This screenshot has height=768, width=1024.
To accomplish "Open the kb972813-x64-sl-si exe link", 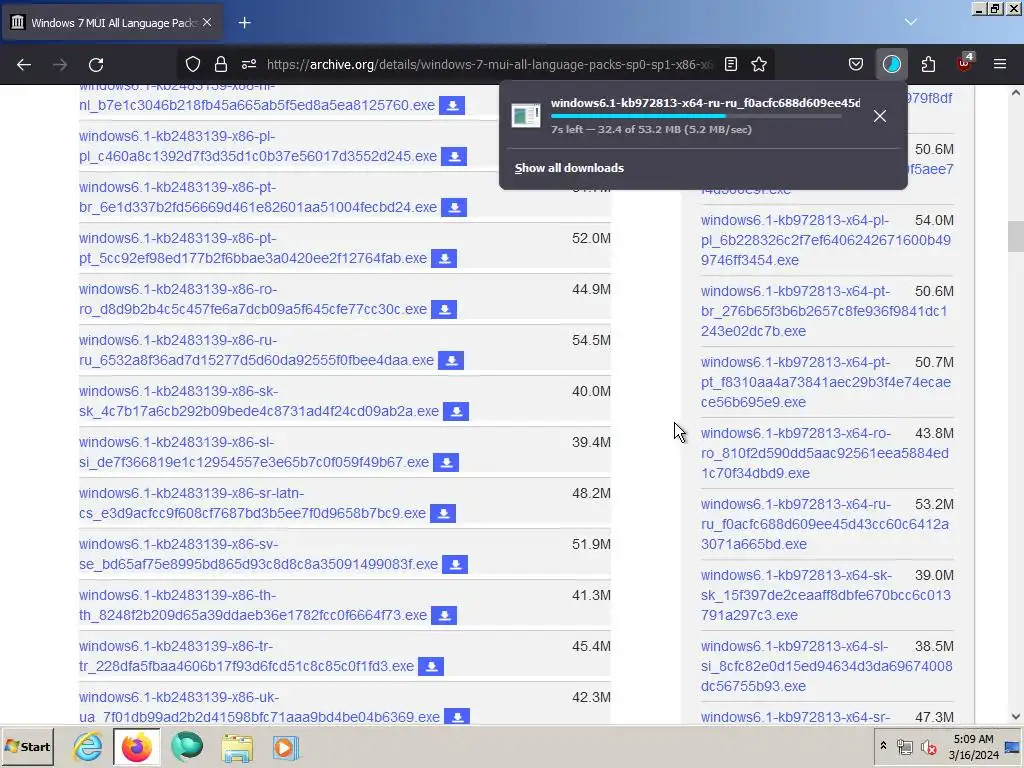I will click(x=826, y=666).
